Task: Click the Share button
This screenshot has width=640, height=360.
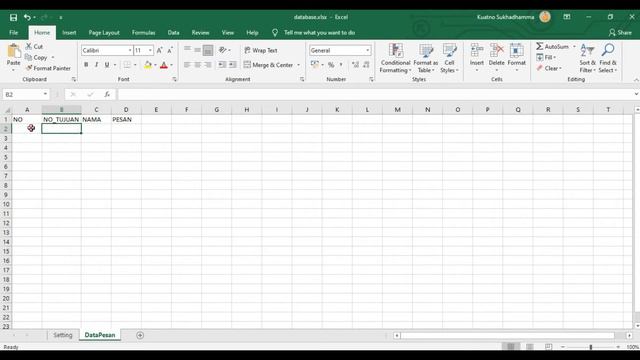Action: pyautogui.click(x=620, y=33)
